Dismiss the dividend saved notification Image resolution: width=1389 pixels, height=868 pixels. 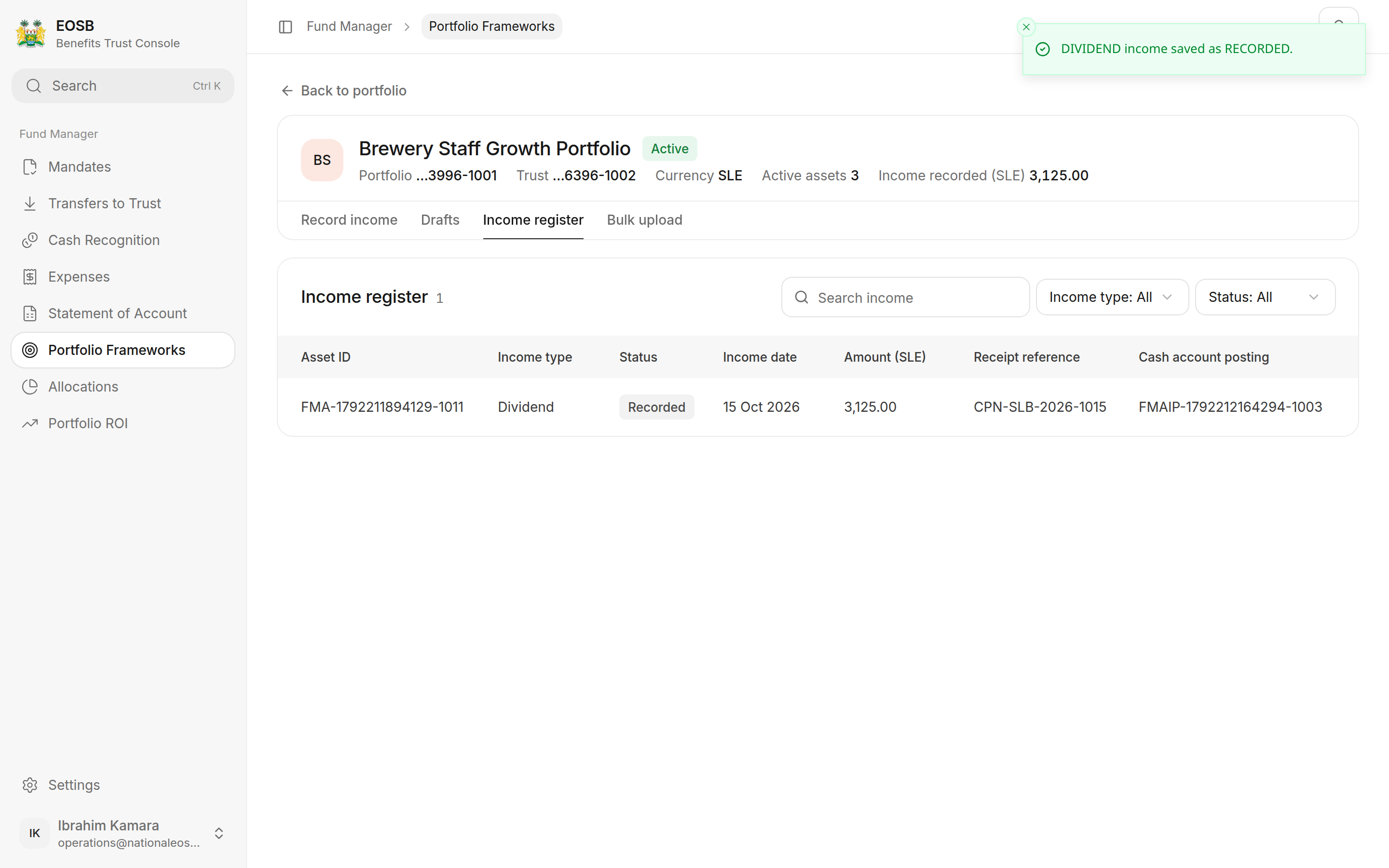1026,27
